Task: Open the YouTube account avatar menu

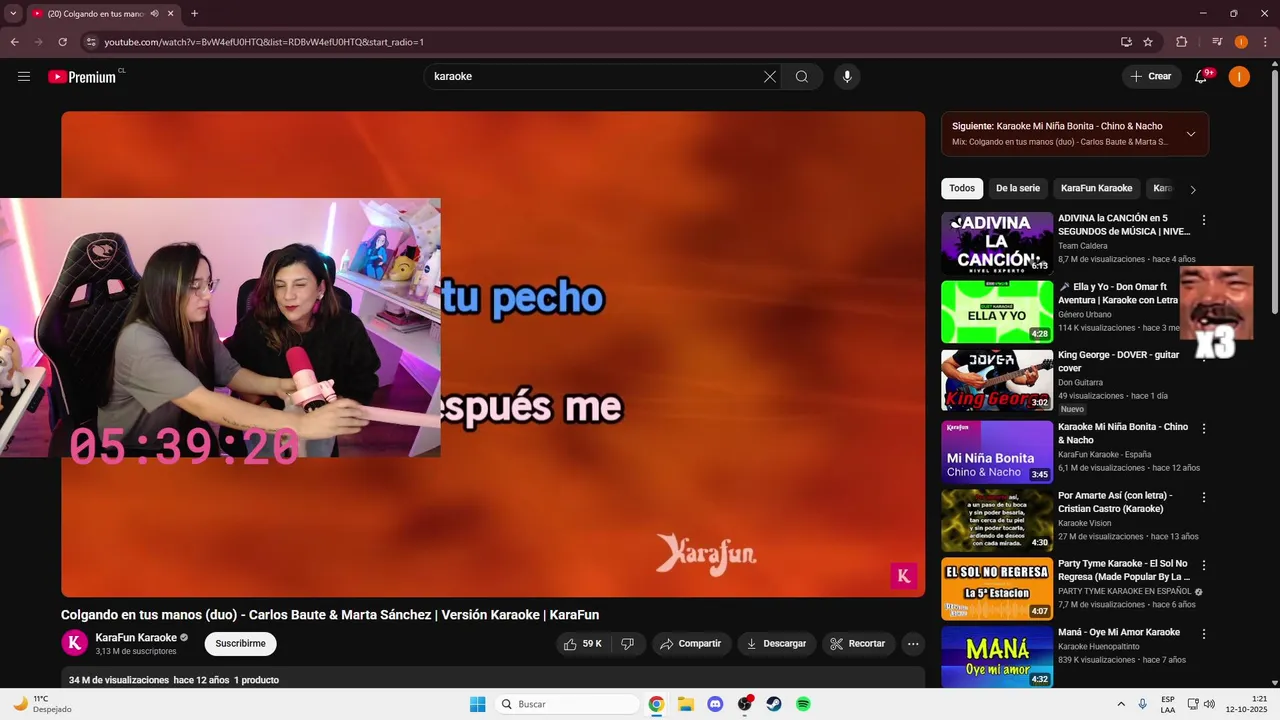Action: pos(1239,77)
